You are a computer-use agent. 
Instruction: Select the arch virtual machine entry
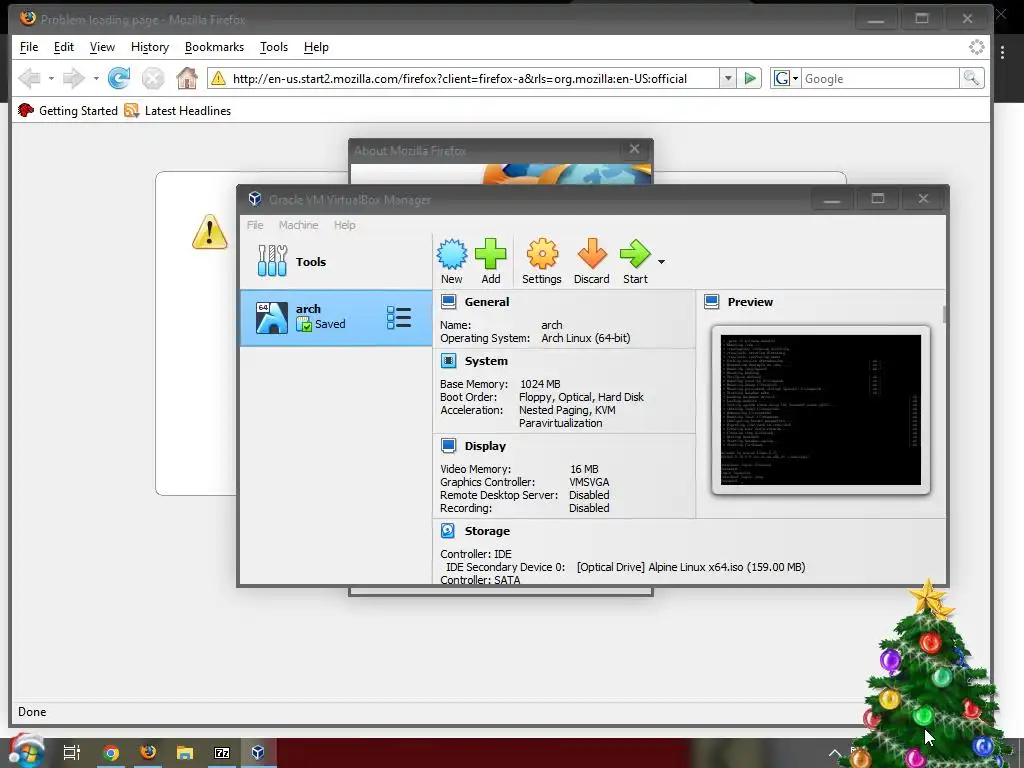click(x=336, y=317)
